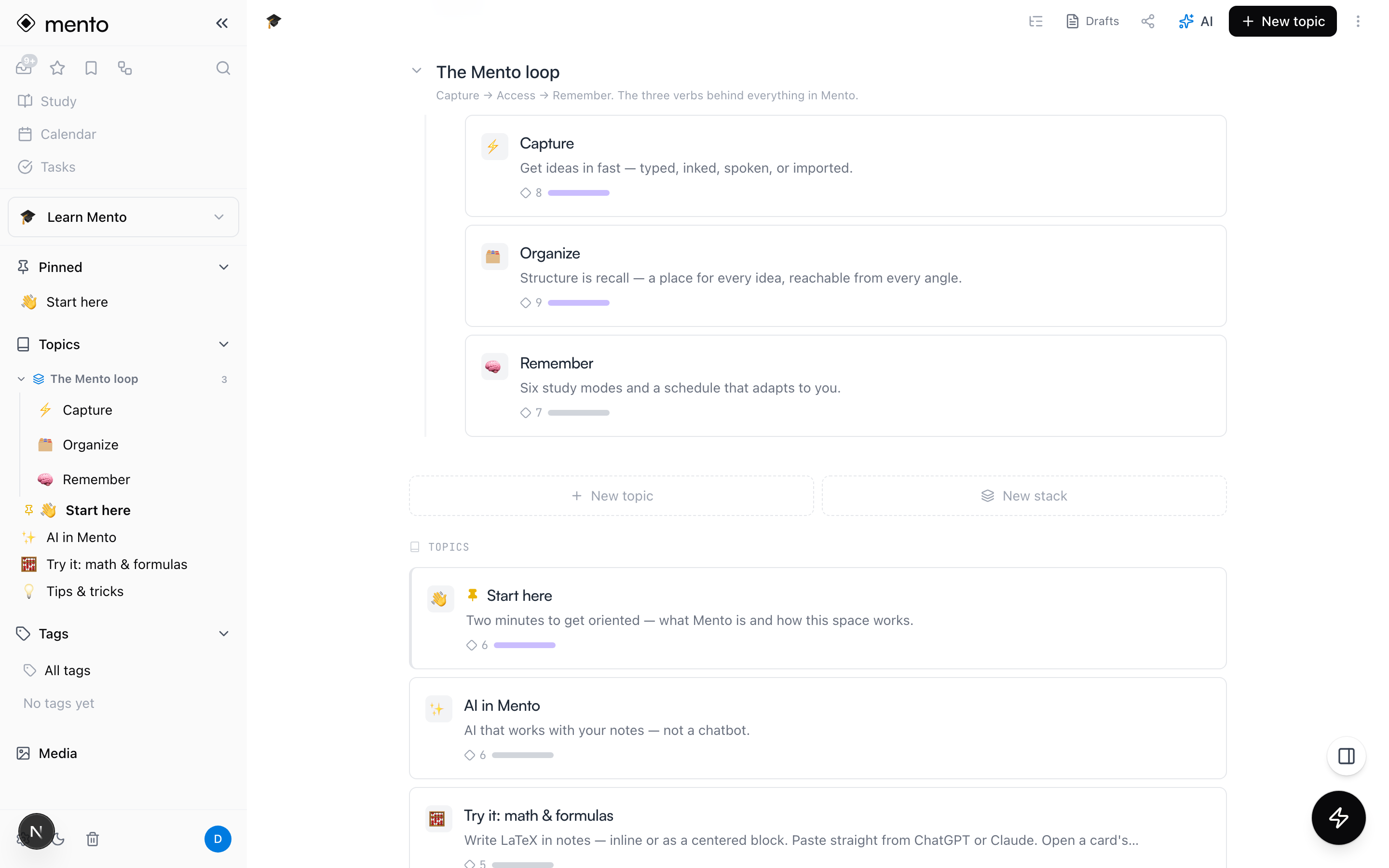
Task: Collapse the Tags section
Action: (x=224, y=634)
